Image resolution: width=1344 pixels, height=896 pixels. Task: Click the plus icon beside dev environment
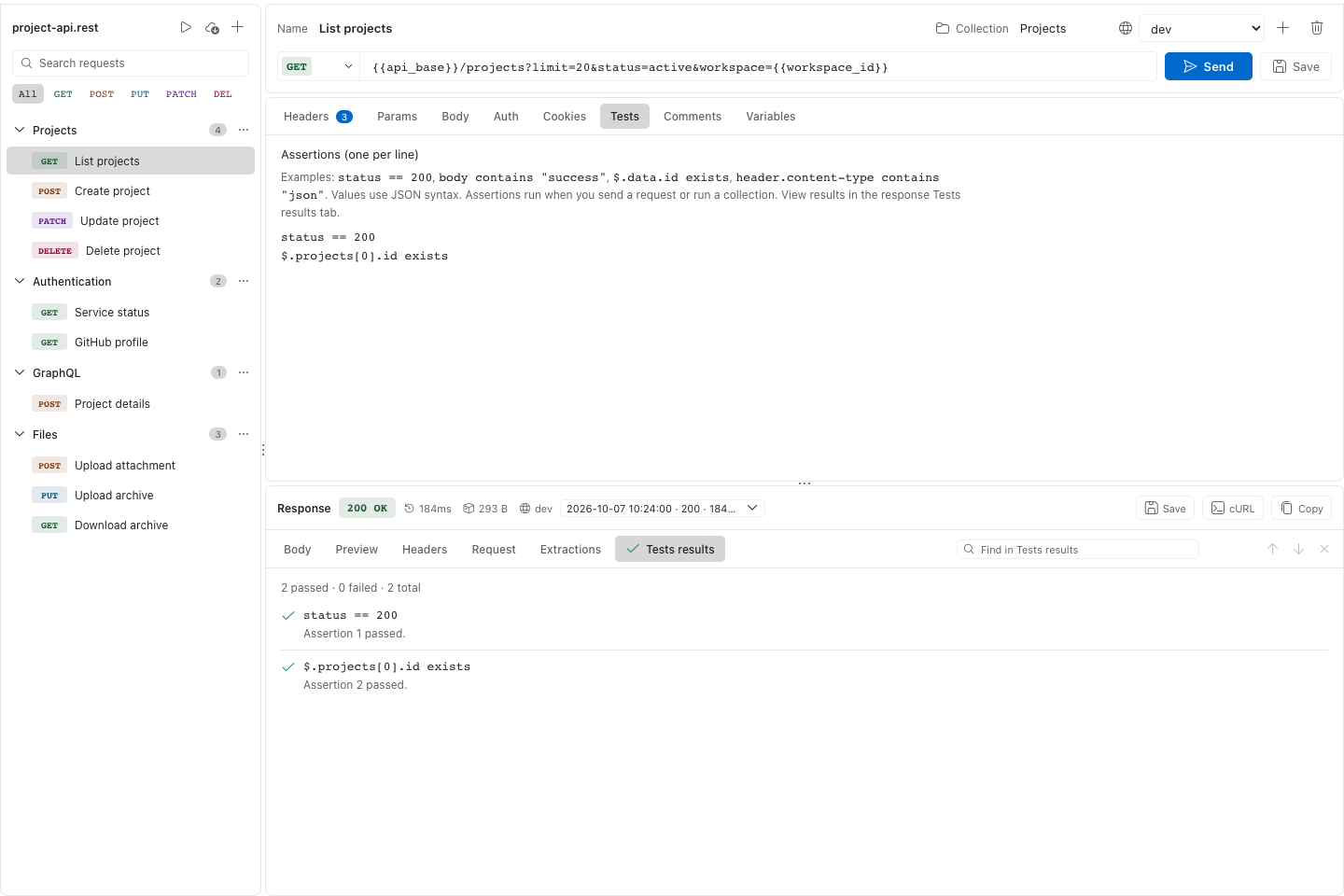click(x=1283, y=28)
